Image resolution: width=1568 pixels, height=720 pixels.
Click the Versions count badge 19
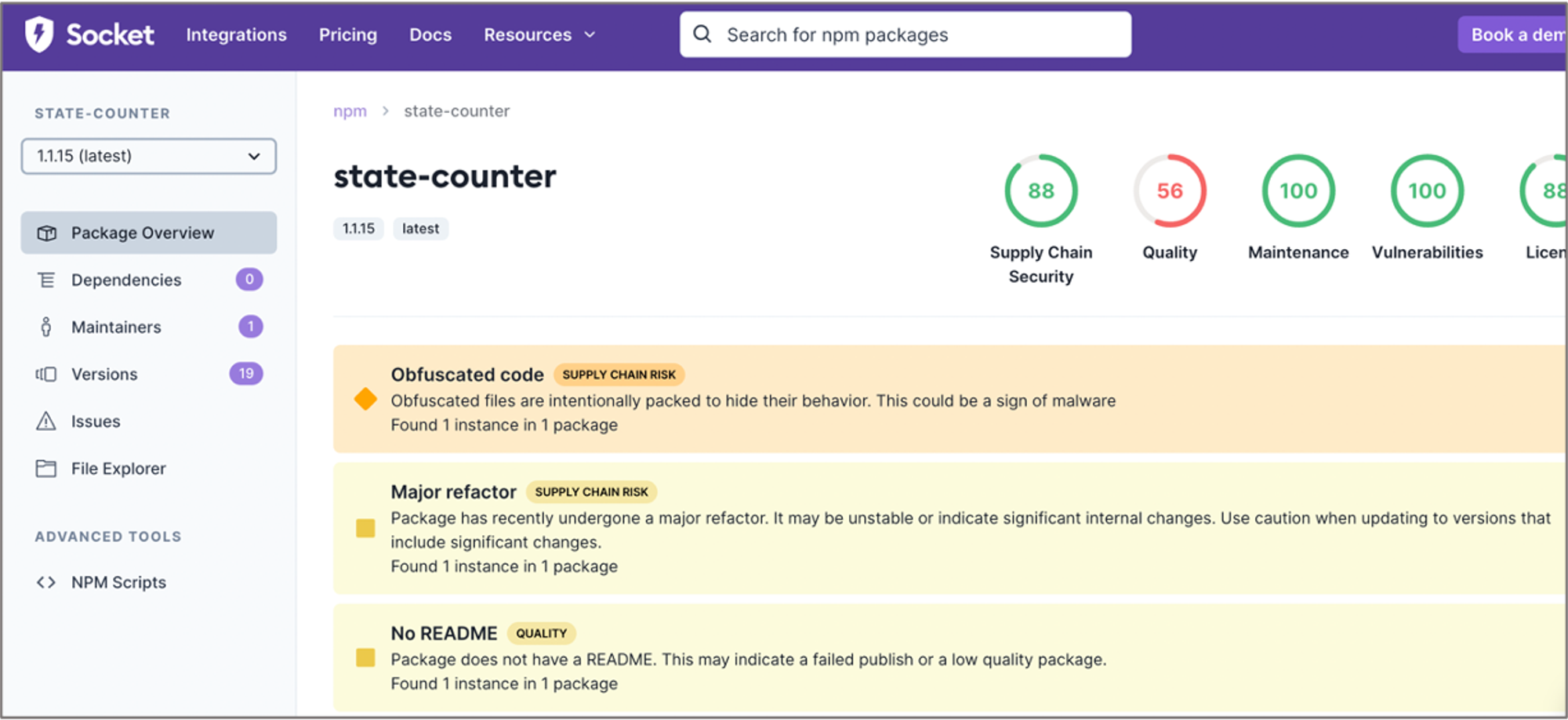click(246, 374)
